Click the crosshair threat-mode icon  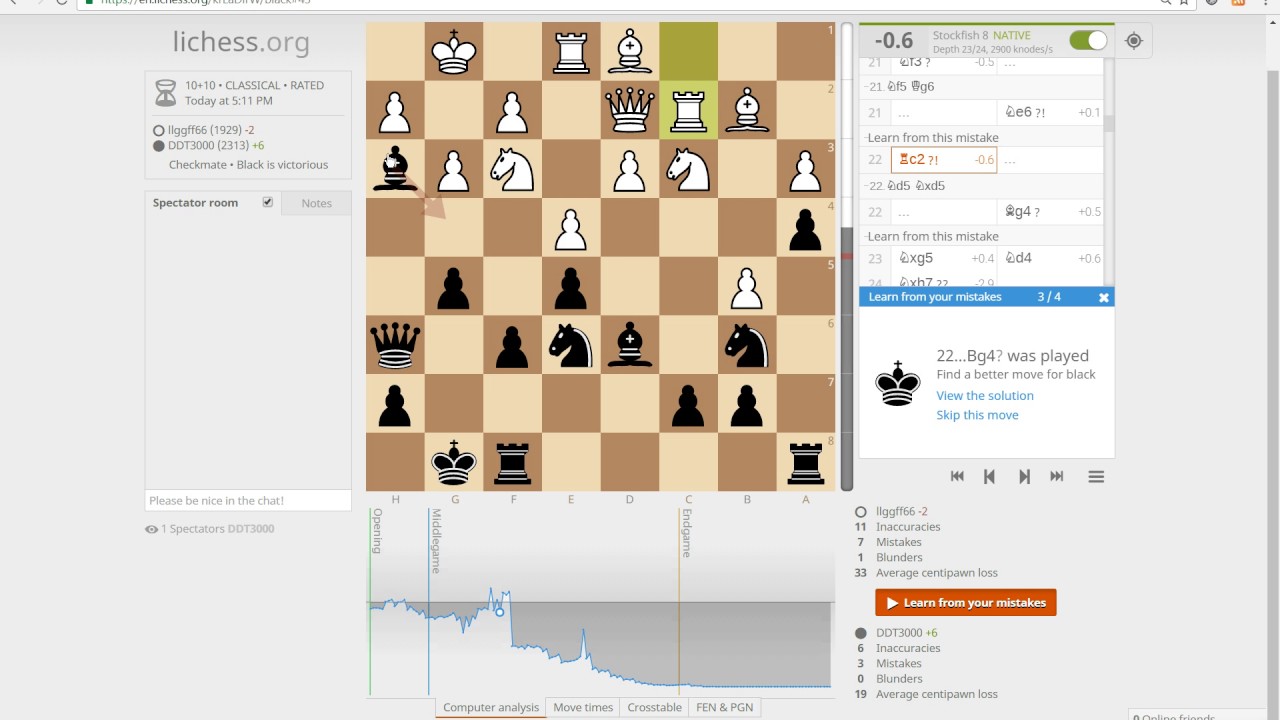pyautogui.click(x=1133, y=40)
